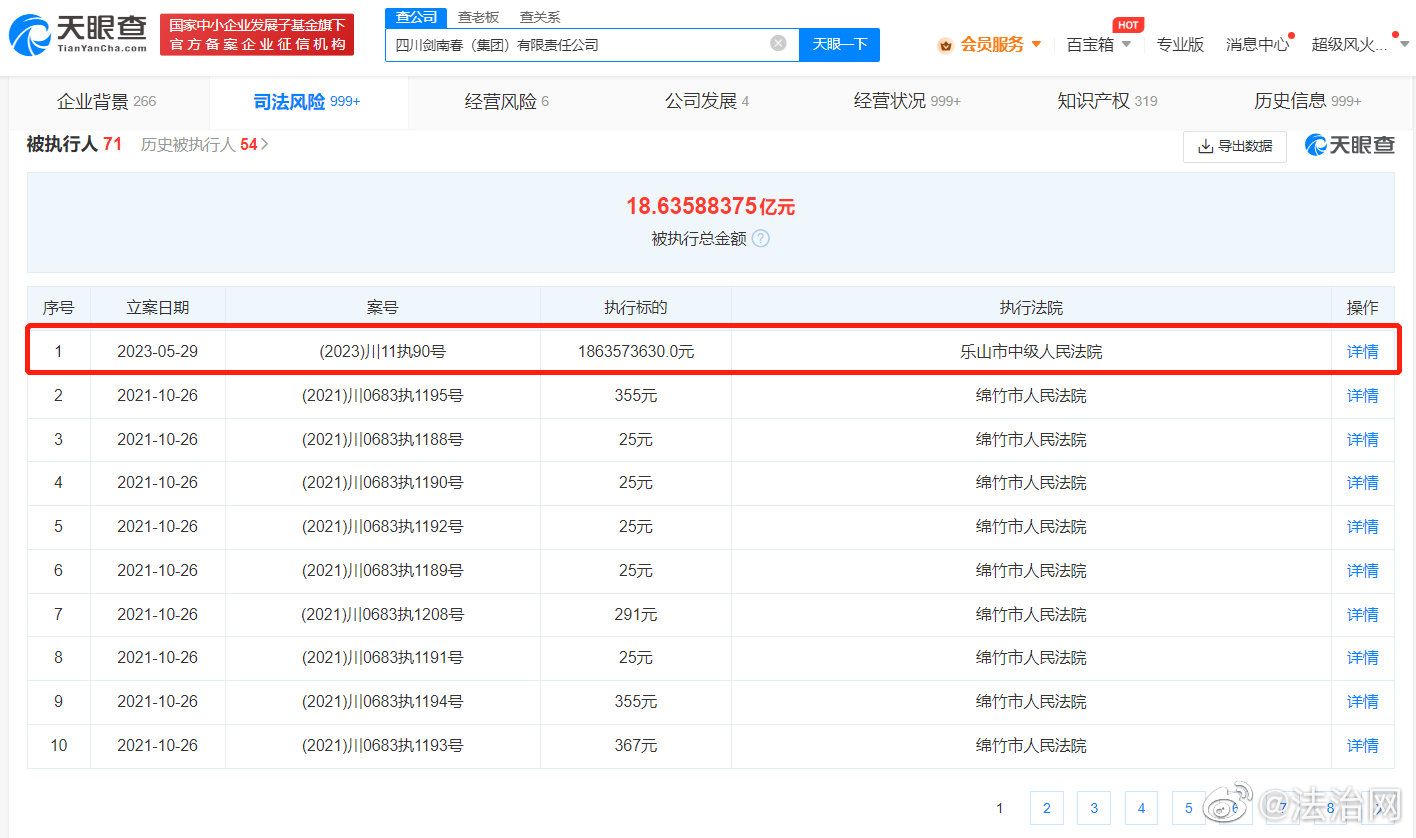
Task: Select the 经营状况 tab
Action: 907,101
